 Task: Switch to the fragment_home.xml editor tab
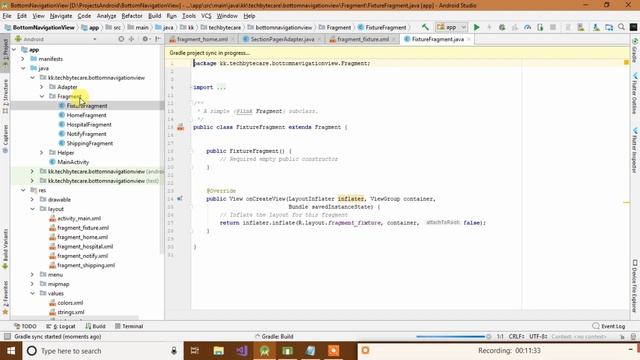coord(202,39)
